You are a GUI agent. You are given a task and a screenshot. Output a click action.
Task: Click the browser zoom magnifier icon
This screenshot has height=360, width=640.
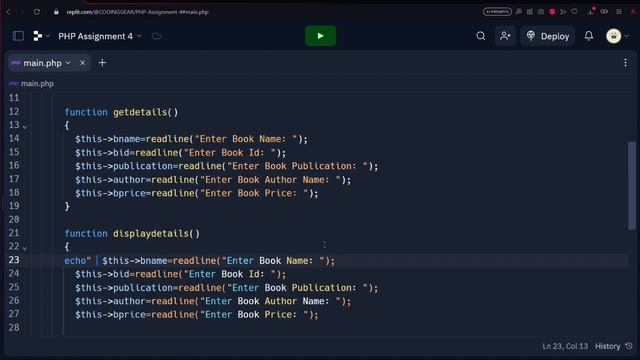(518, 12)
